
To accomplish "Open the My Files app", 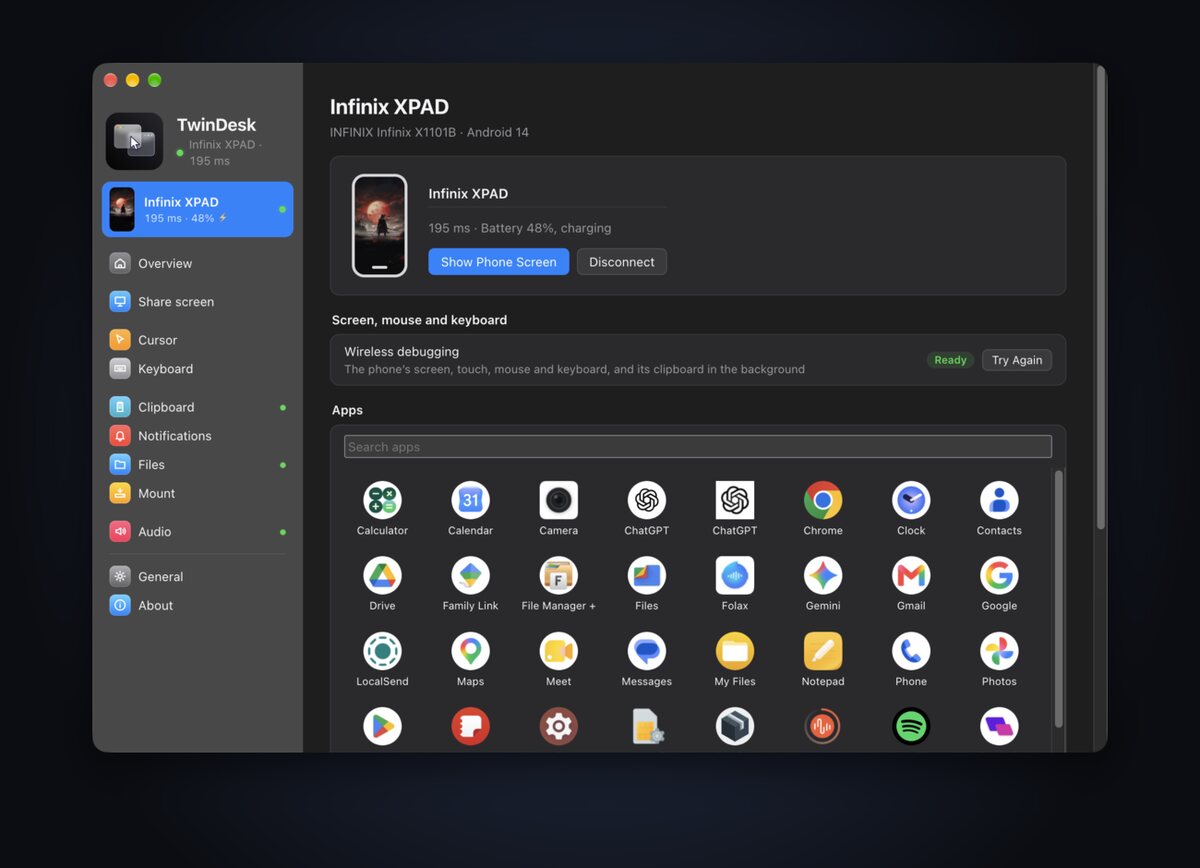I will click(735, 651).
